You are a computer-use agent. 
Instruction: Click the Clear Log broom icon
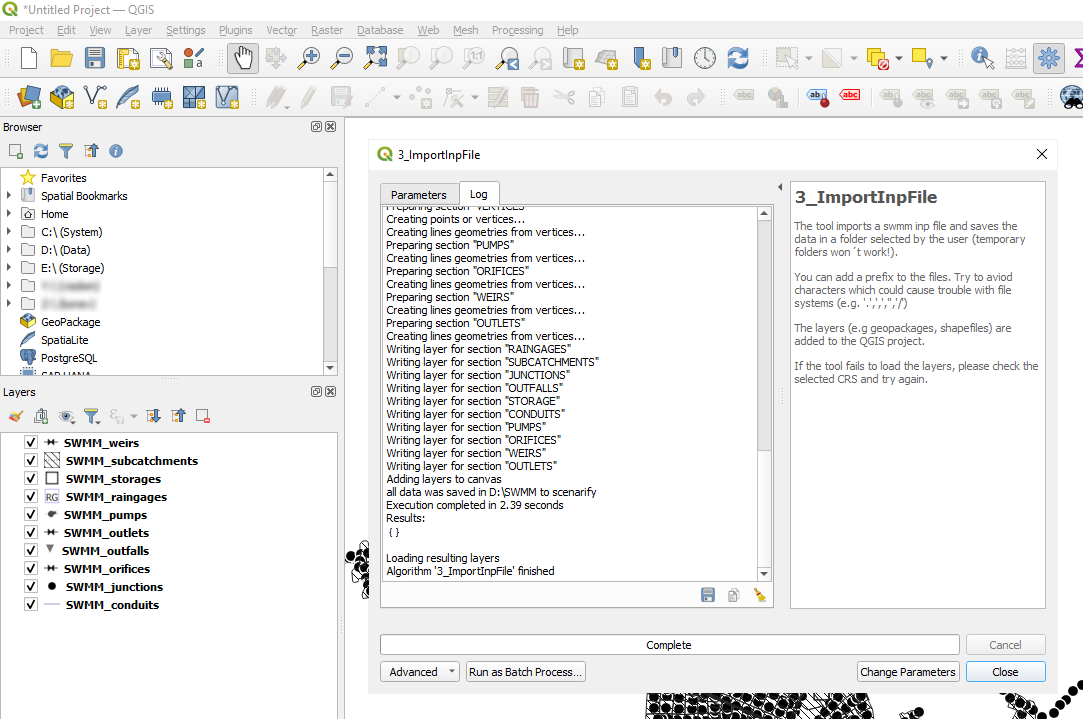(759, 595)
